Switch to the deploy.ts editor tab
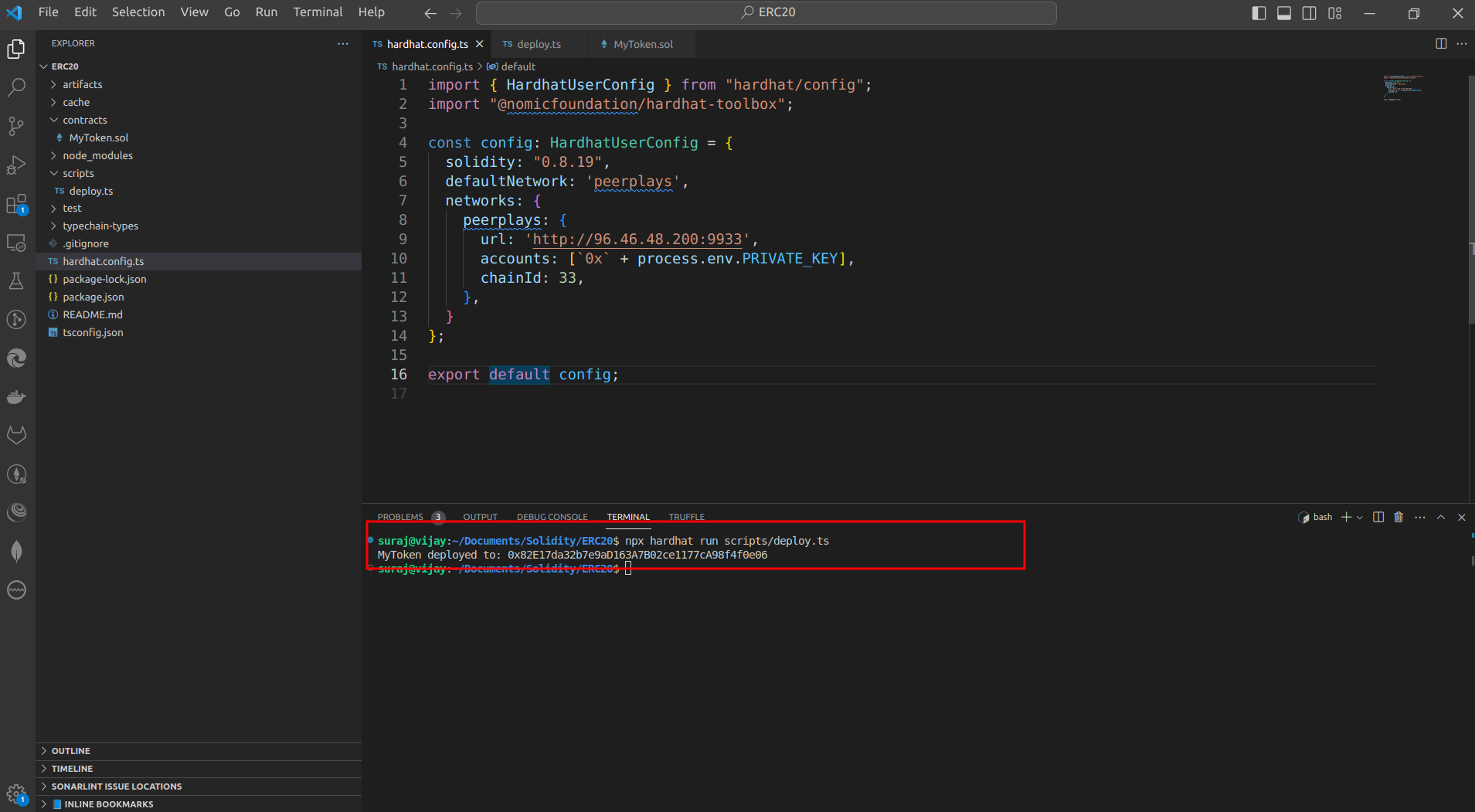Image resolution: width=1475 pixels, height=812 pixels. [x=539, y=44]
